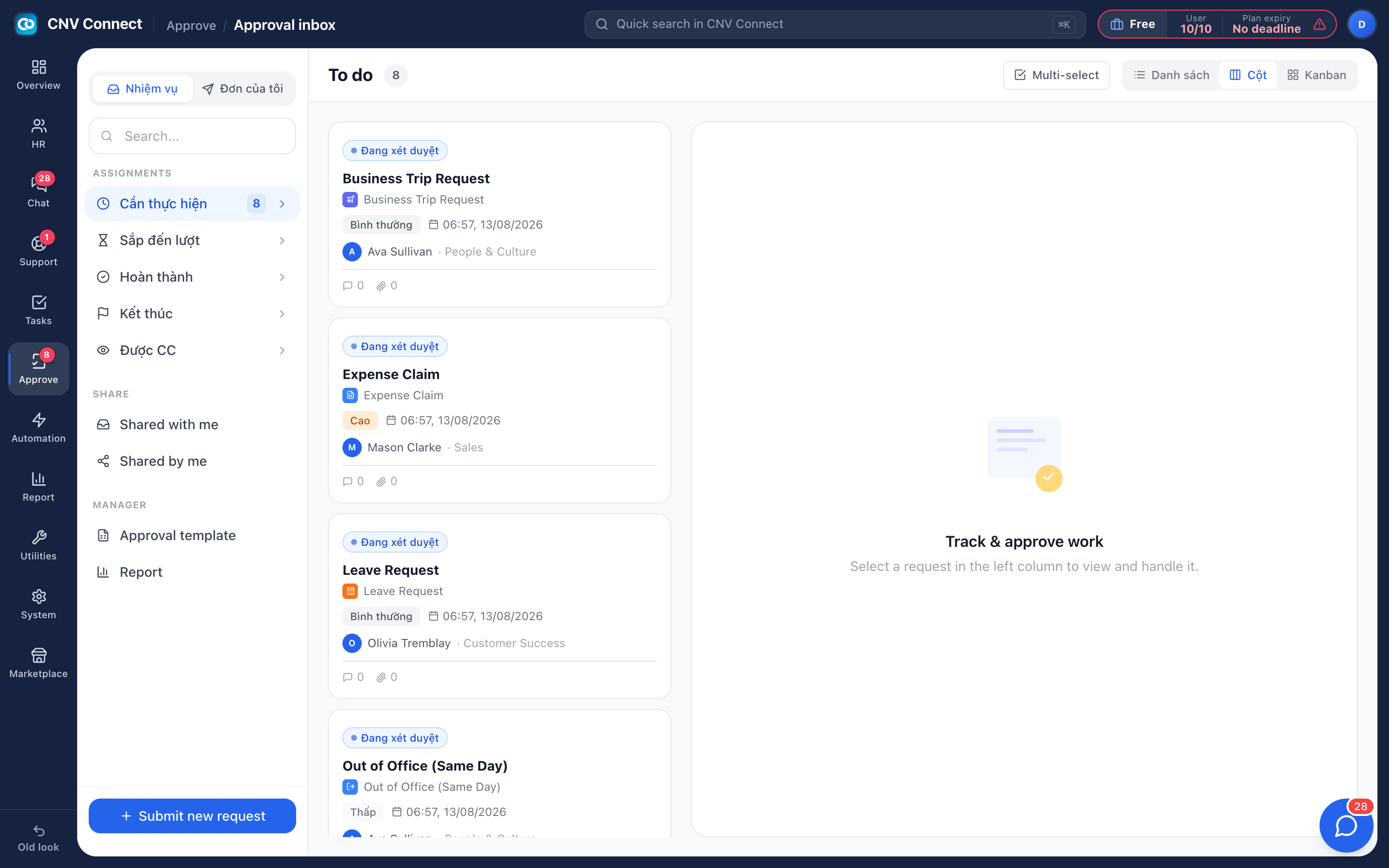The image size is (1389, 868).
Task: Enable Multi-select mode
Action: coord(1056,75)
